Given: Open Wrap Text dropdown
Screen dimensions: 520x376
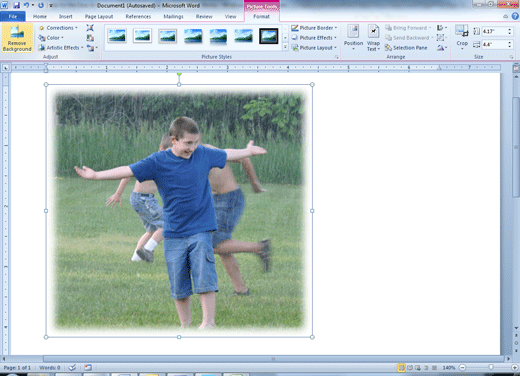Looking at the screenshot, I should click(x=373, y=38).
